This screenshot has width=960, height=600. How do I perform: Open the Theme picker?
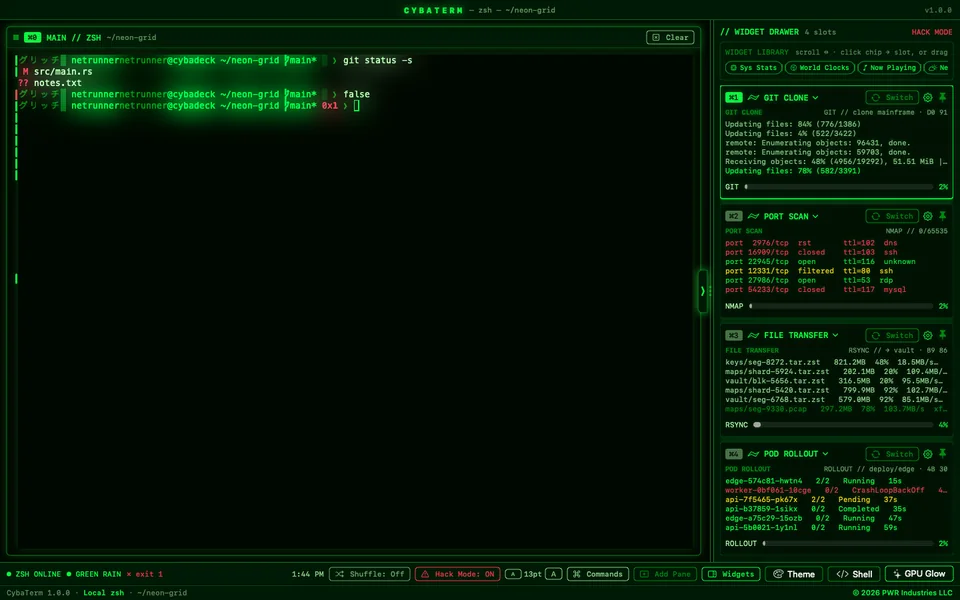coord(794,574)
